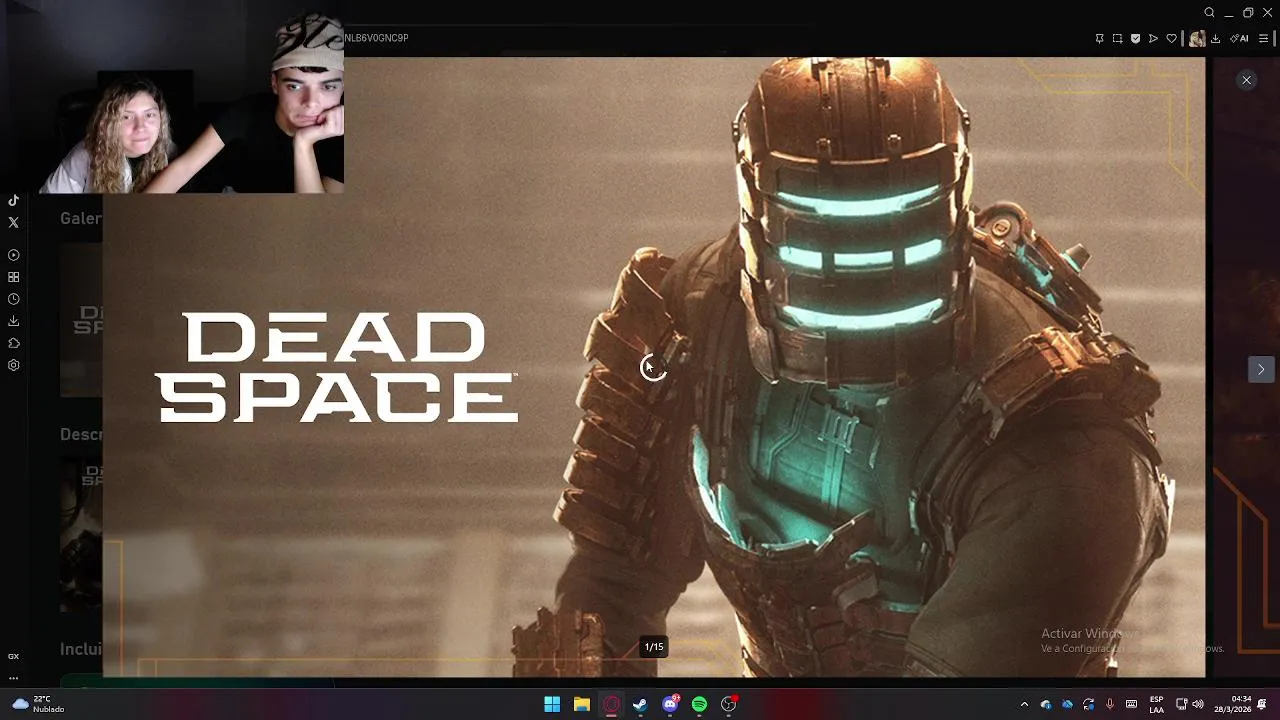Open the notifications bell icon
The image size is (1280, 720).
1263,705
